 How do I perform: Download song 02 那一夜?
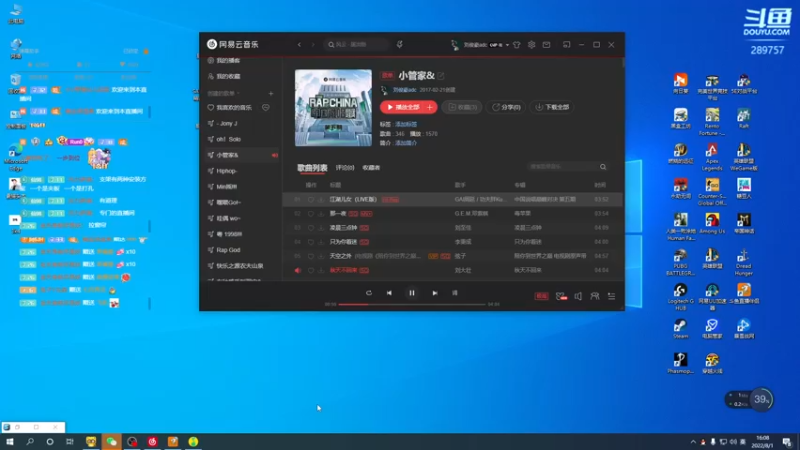tap(321, 214)
